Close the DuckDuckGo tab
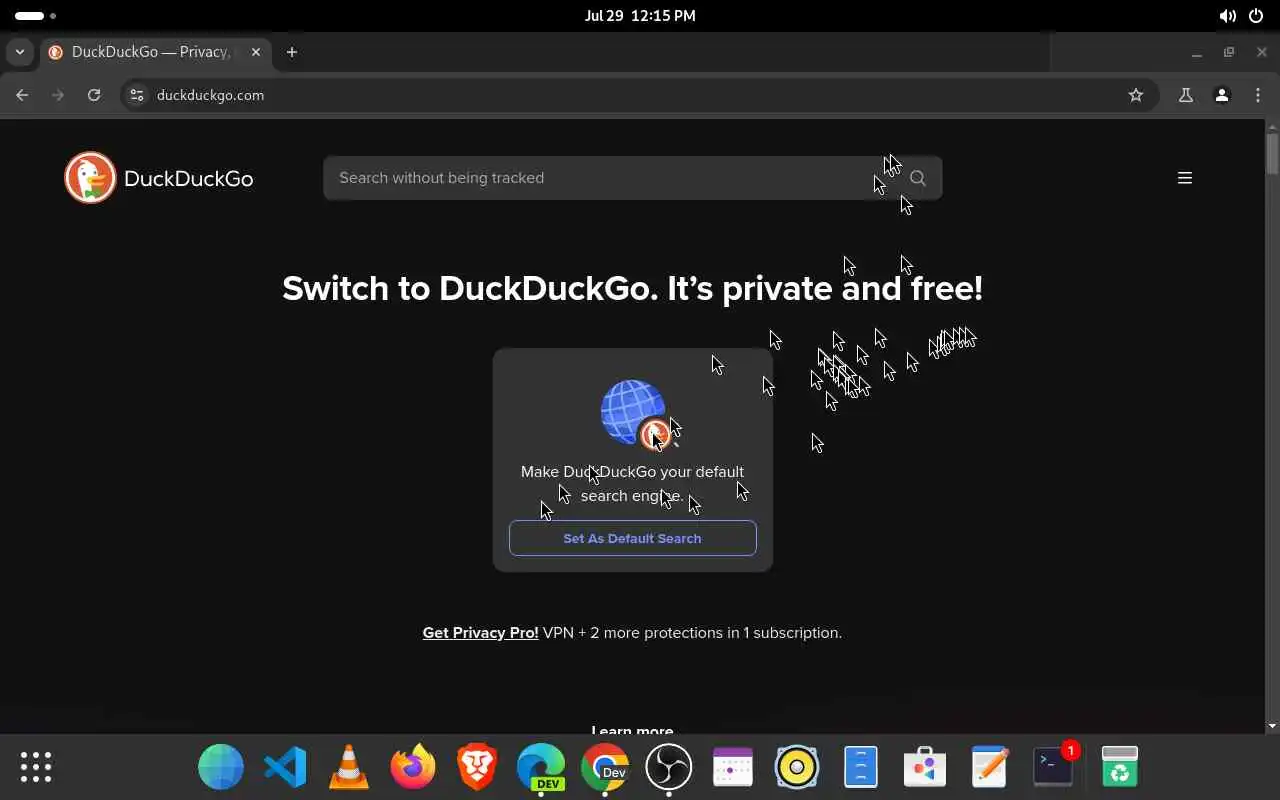The height and width of the screenshot is (800, 1280). point(256,52)
